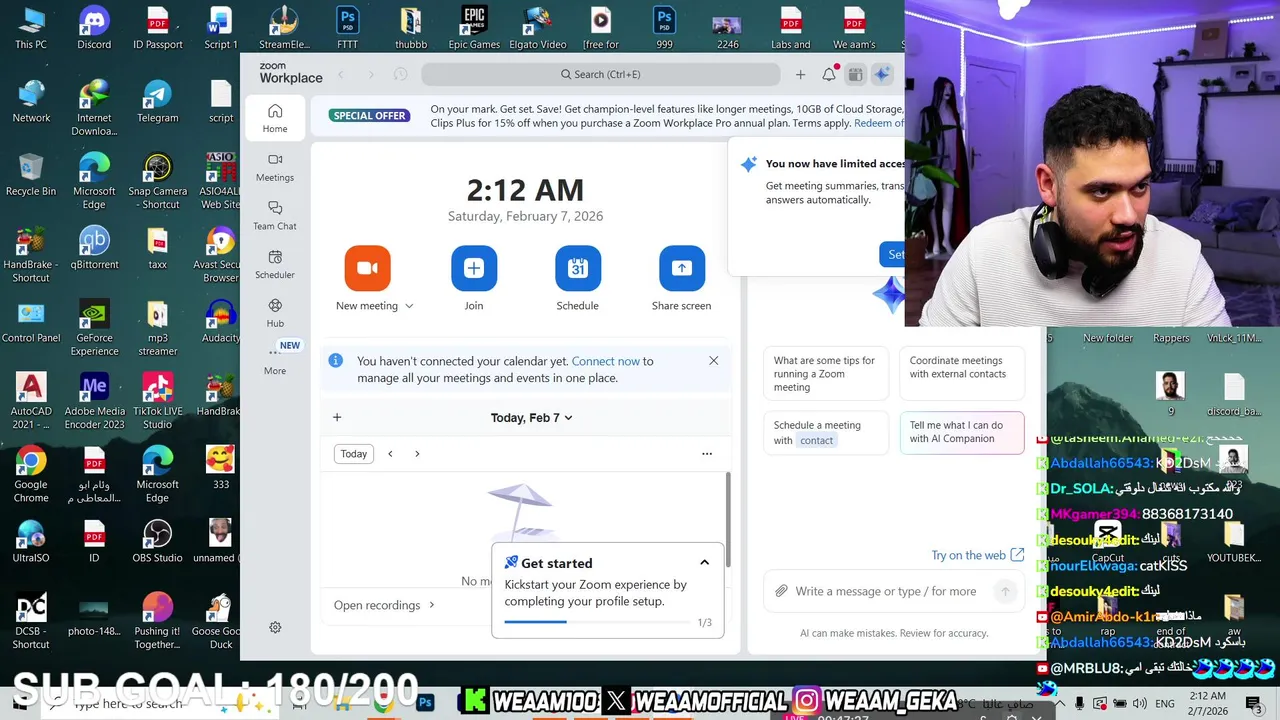Click the Zoom search field

coord(600,74)
